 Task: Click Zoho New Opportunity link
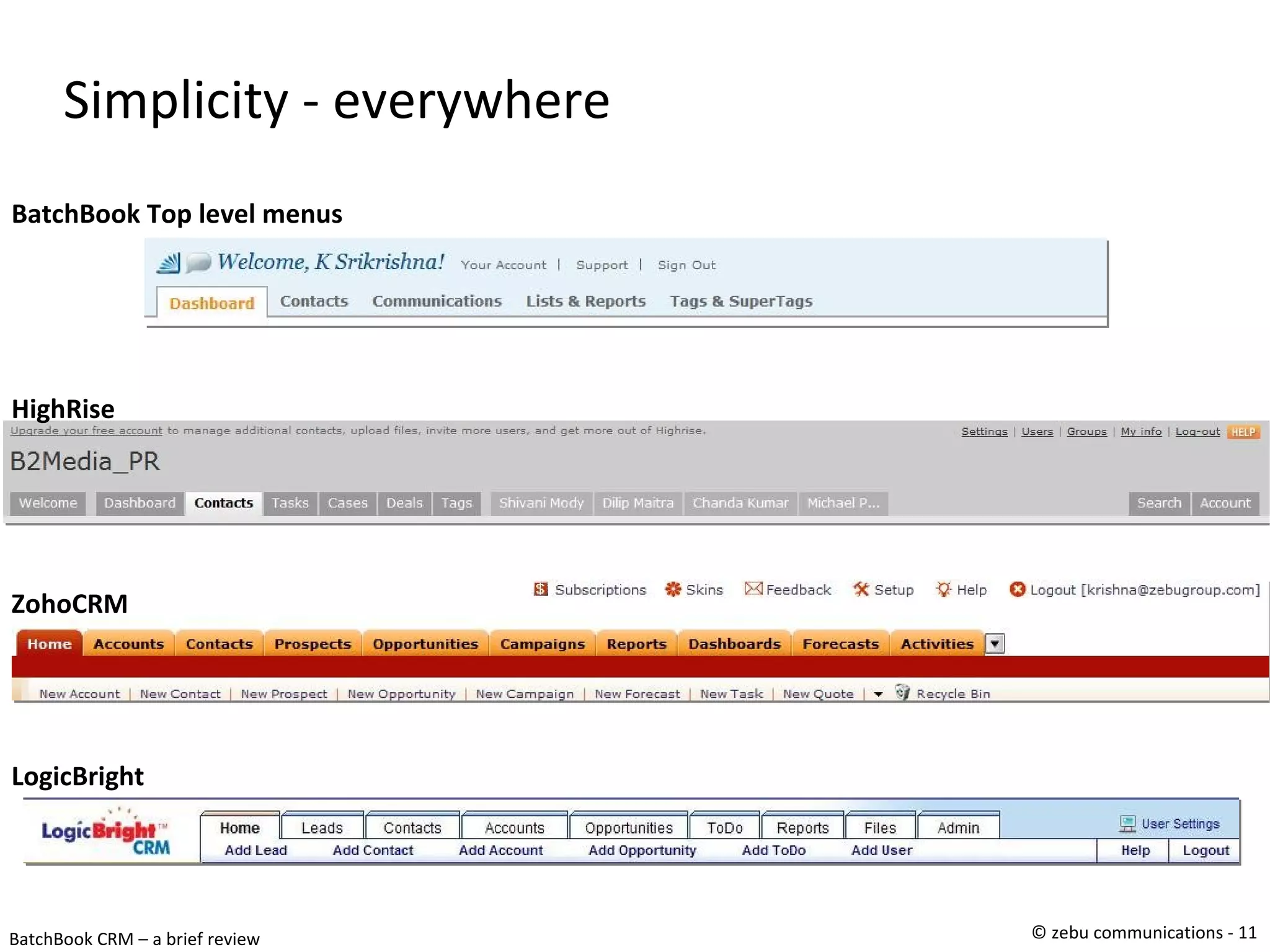pos(401,694)
